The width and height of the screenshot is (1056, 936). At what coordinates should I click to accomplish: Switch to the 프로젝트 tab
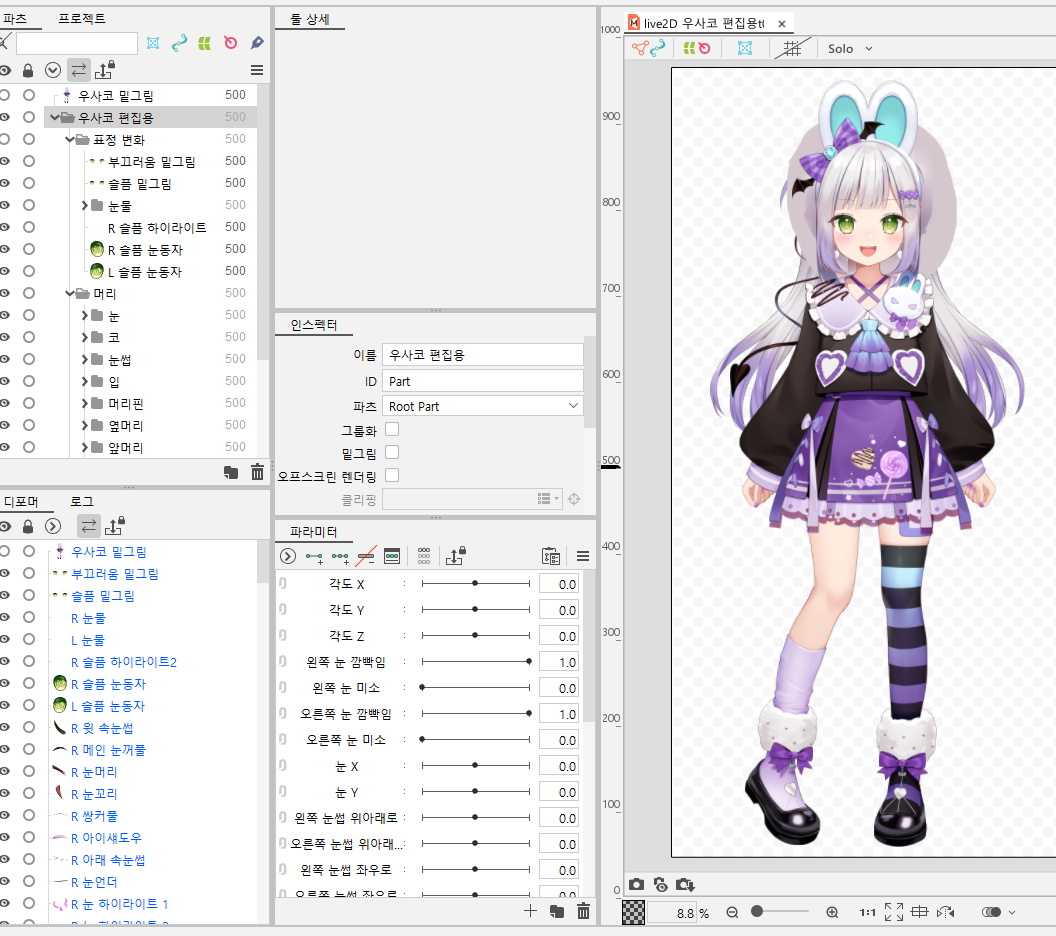(81, 19)
